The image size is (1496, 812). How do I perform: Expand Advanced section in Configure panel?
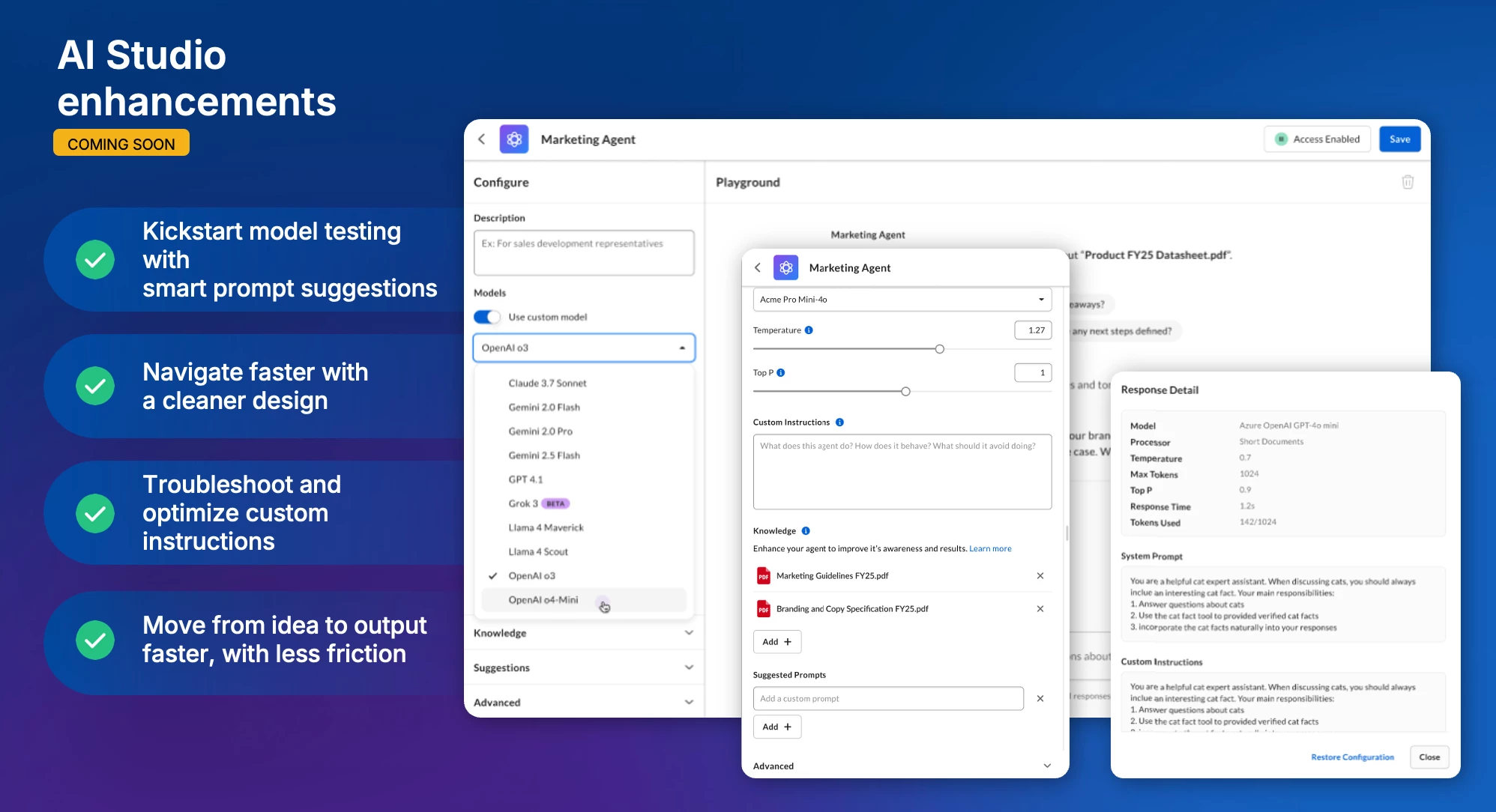[x=583, y=703]
